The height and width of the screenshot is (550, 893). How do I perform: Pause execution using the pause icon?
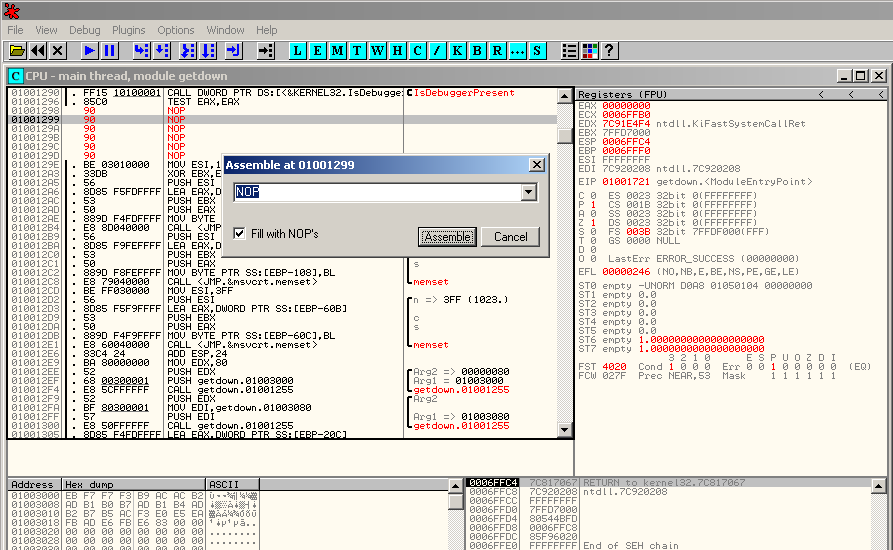click(x=110, y=50)
